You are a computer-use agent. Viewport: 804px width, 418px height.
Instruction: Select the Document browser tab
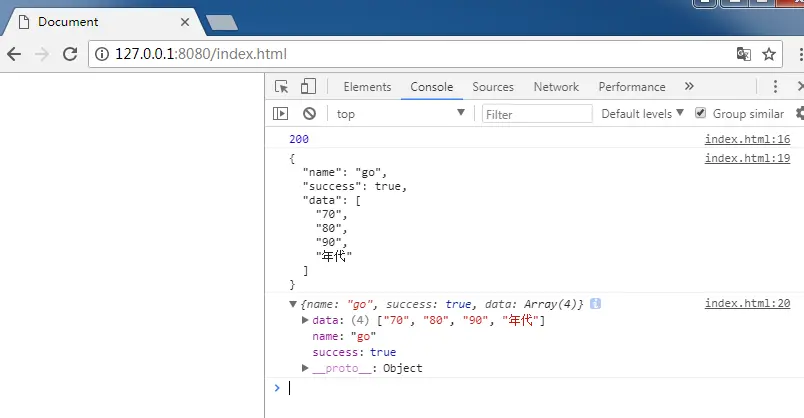(x=103, y=22)
